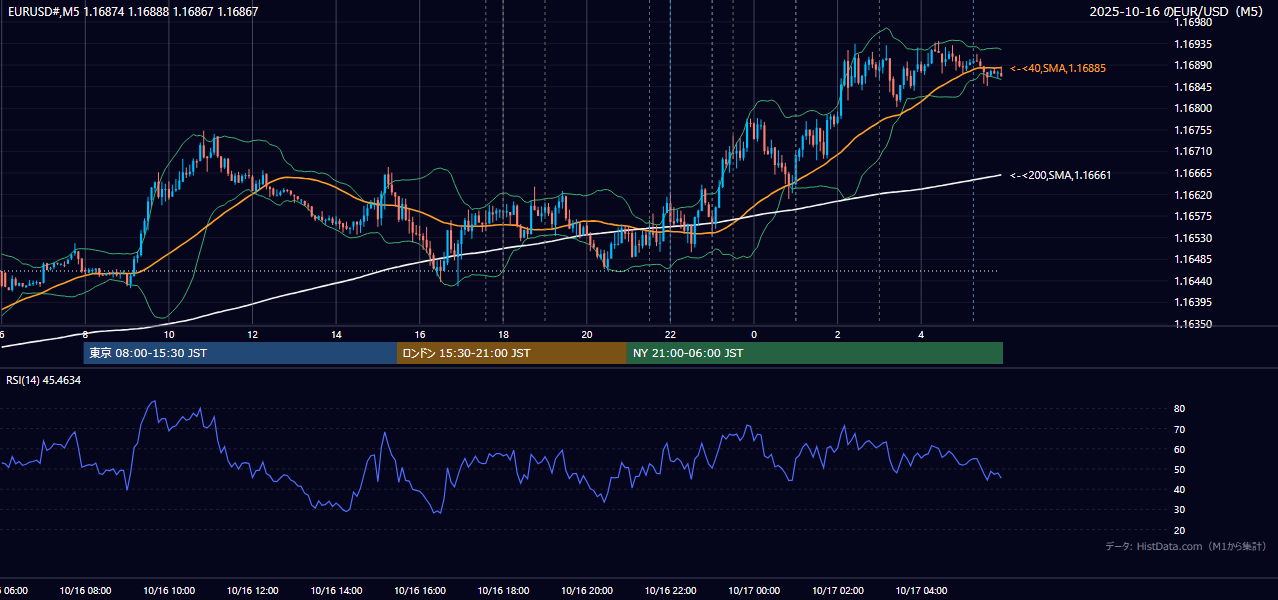Click price axis label 1.16980
The image size is (1278, 600).
(1194, 22)
